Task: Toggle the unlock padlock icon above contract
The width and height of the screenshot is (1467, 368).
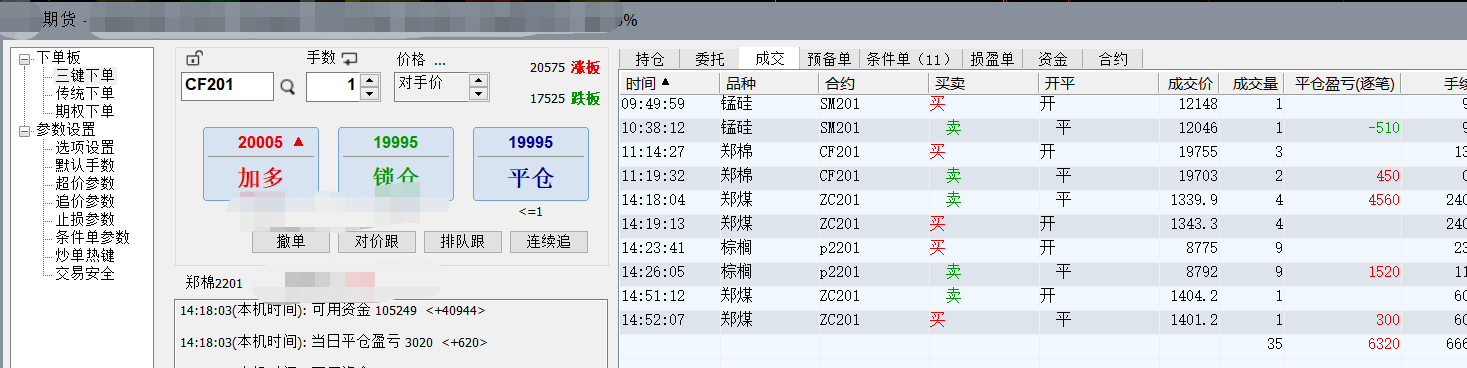Action: point(194,58)
